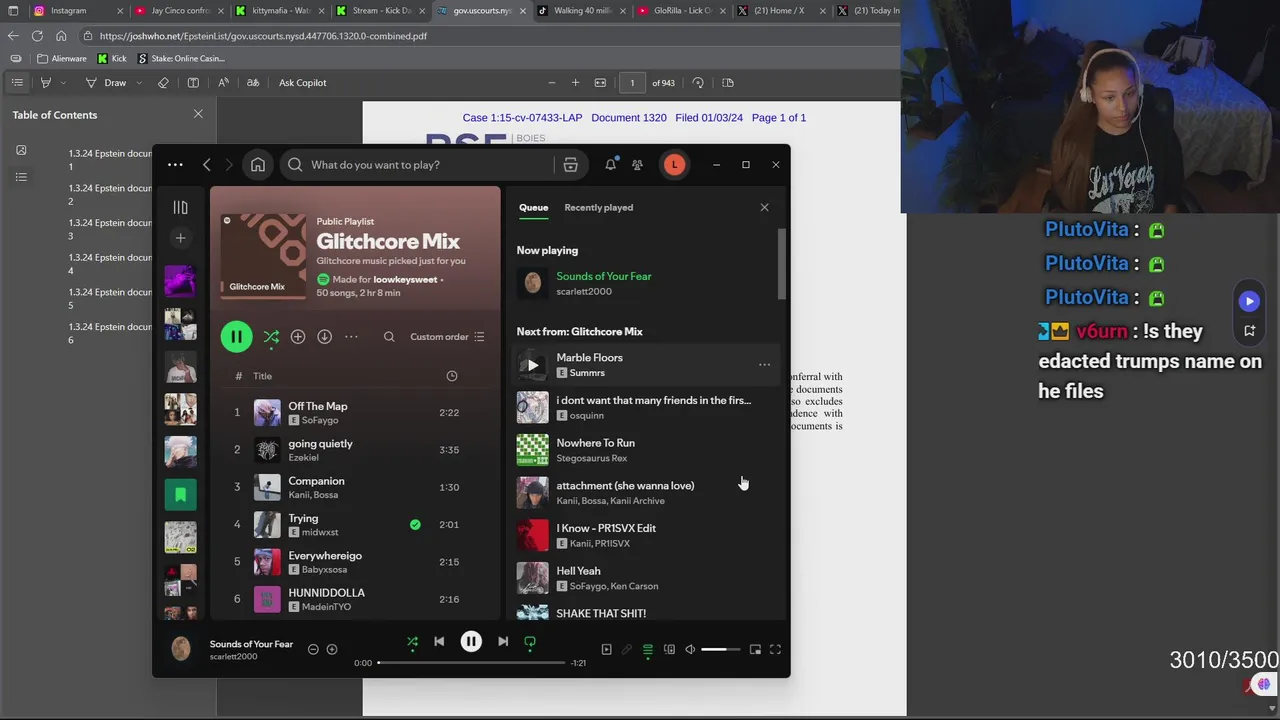Select Hell Yeah in the queue
Image resolution: width=1280 pixels, height=720 pixels.
pos(645,578)
